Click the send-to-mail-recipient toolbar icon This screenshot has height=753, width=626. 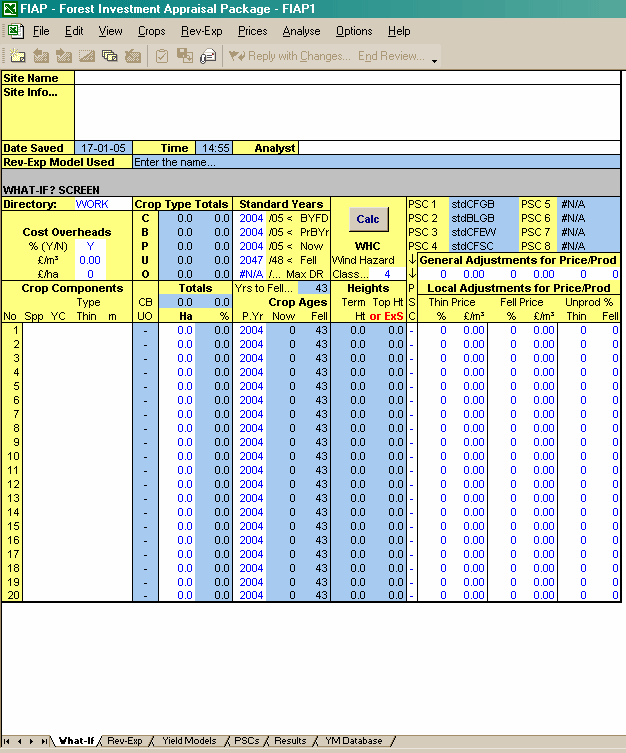(208, 56)
